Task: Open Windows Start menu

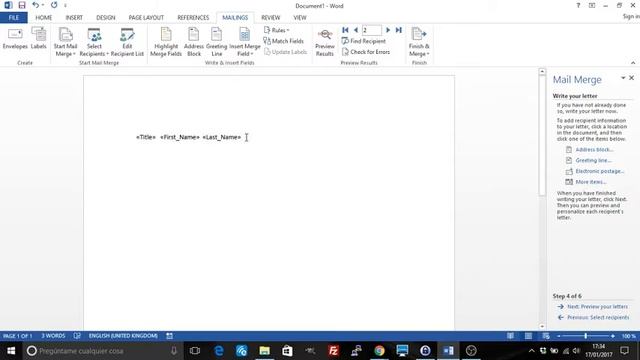Action: 11,351
